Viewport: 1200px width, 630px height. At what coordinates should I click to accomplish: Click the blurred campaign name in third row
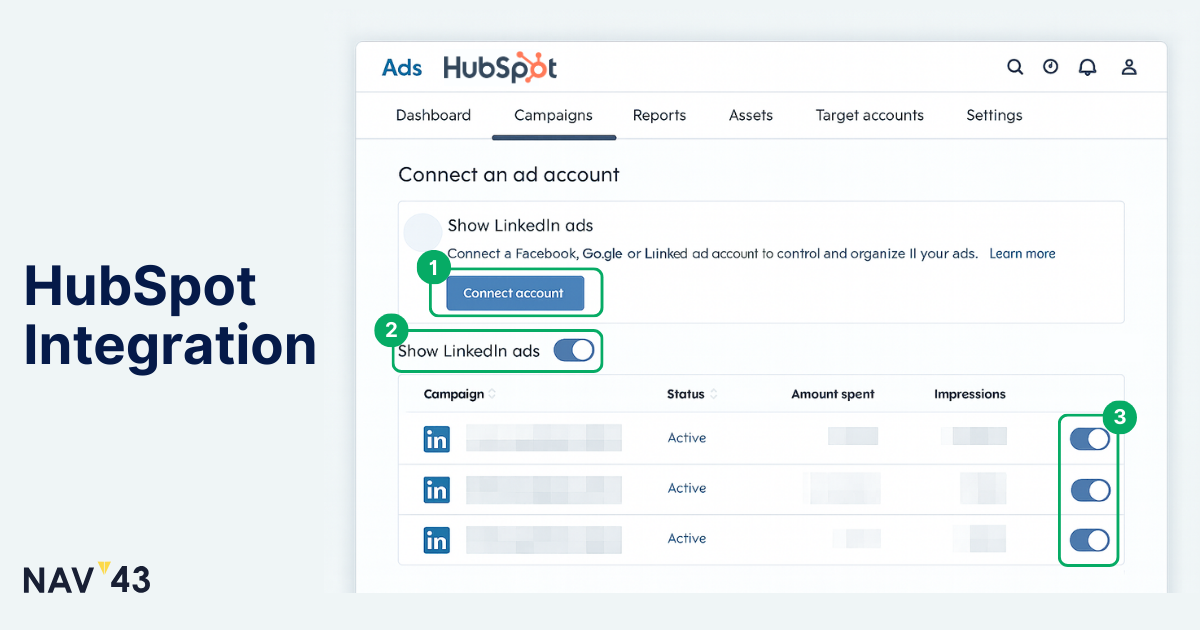pyautogui.click(x=544, y=540)
